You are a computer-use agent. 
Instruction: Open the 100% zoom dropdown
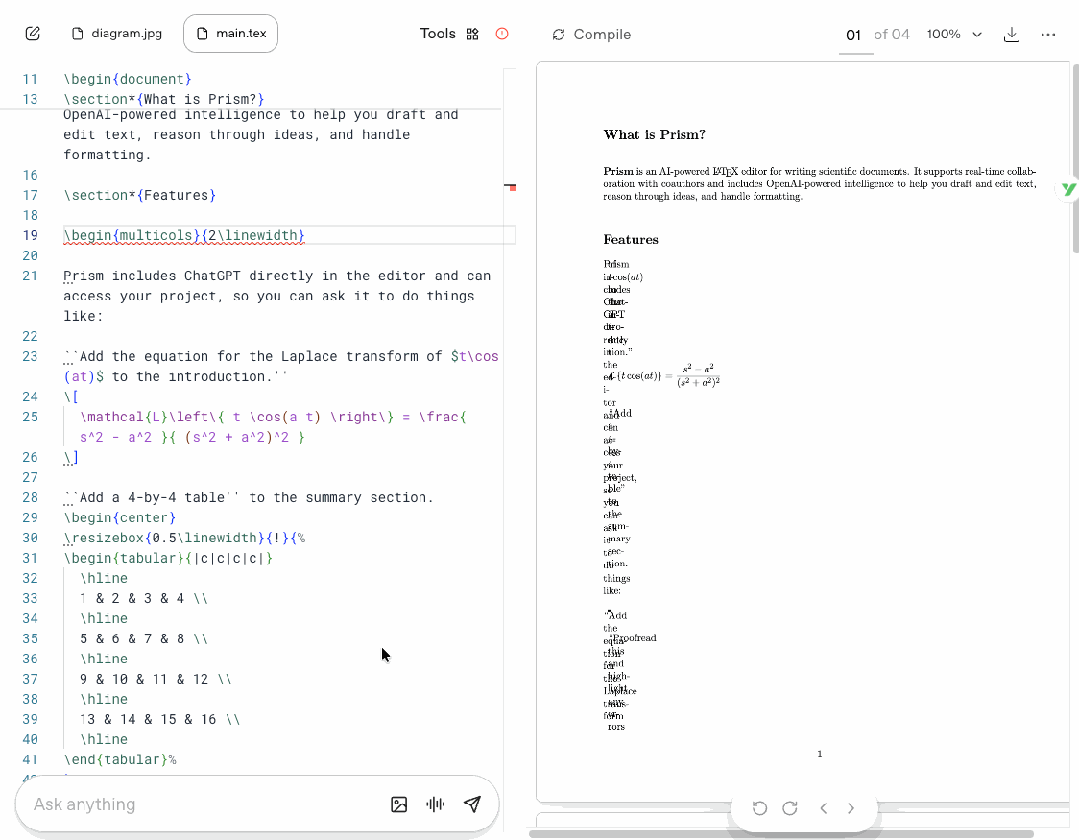(953, 34)
